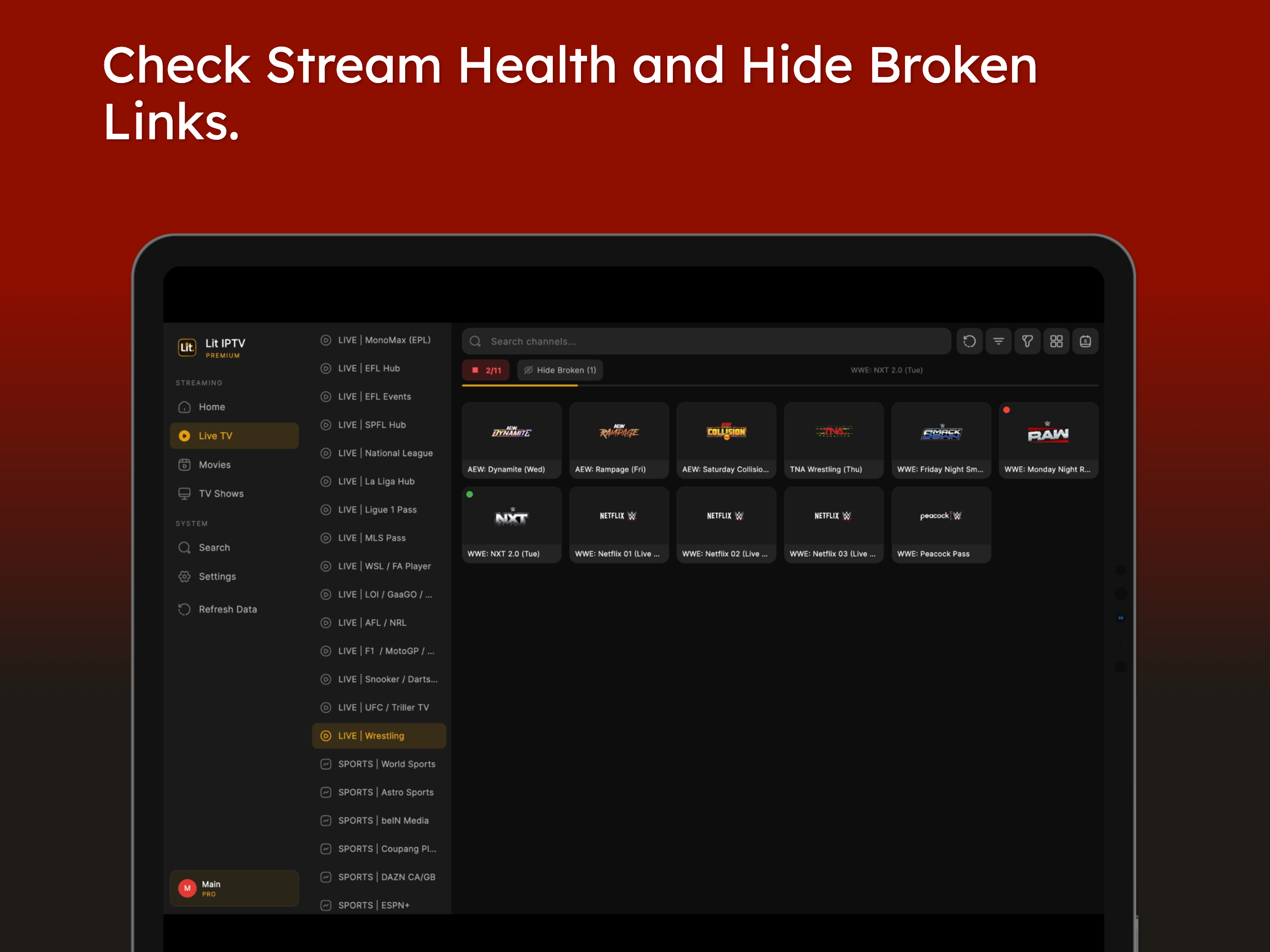Open WWE: NXT 2.0 (Tue) channel

[512, 524]
